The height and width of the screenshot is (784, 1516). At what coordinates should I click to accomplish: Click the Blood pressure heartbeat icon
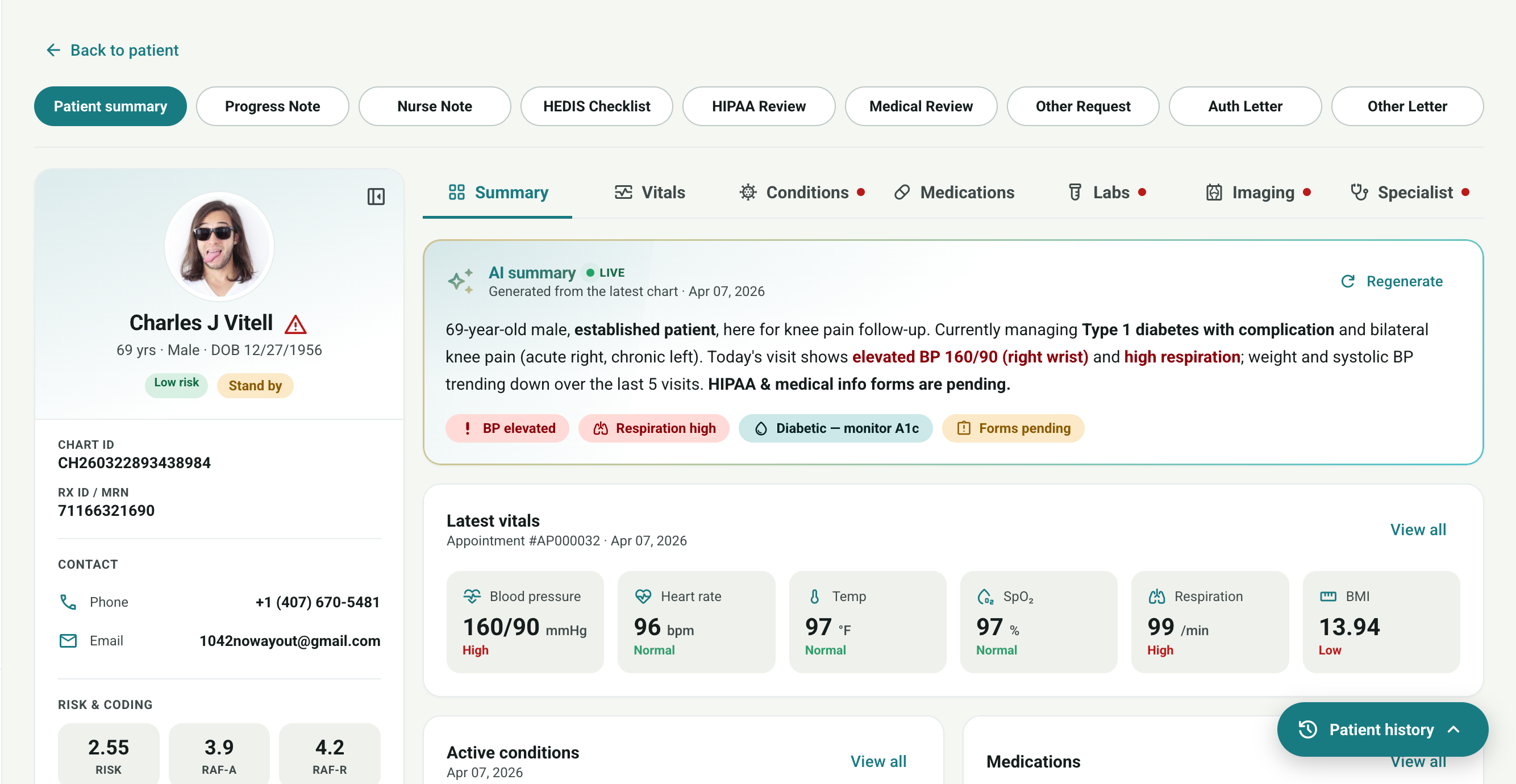click(x=472, y=597)
